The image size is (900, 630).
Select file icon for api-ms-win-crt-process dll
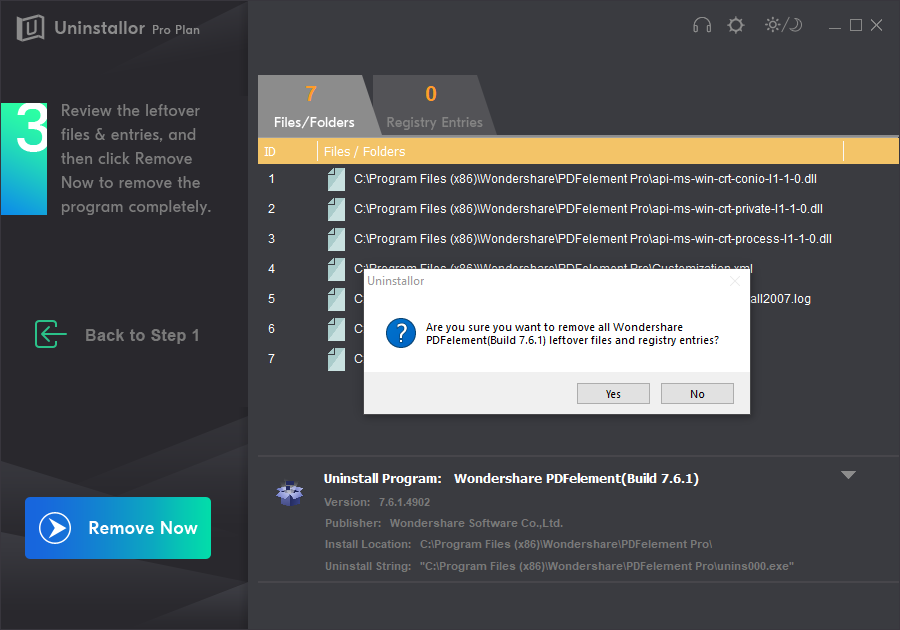[336, 239]
